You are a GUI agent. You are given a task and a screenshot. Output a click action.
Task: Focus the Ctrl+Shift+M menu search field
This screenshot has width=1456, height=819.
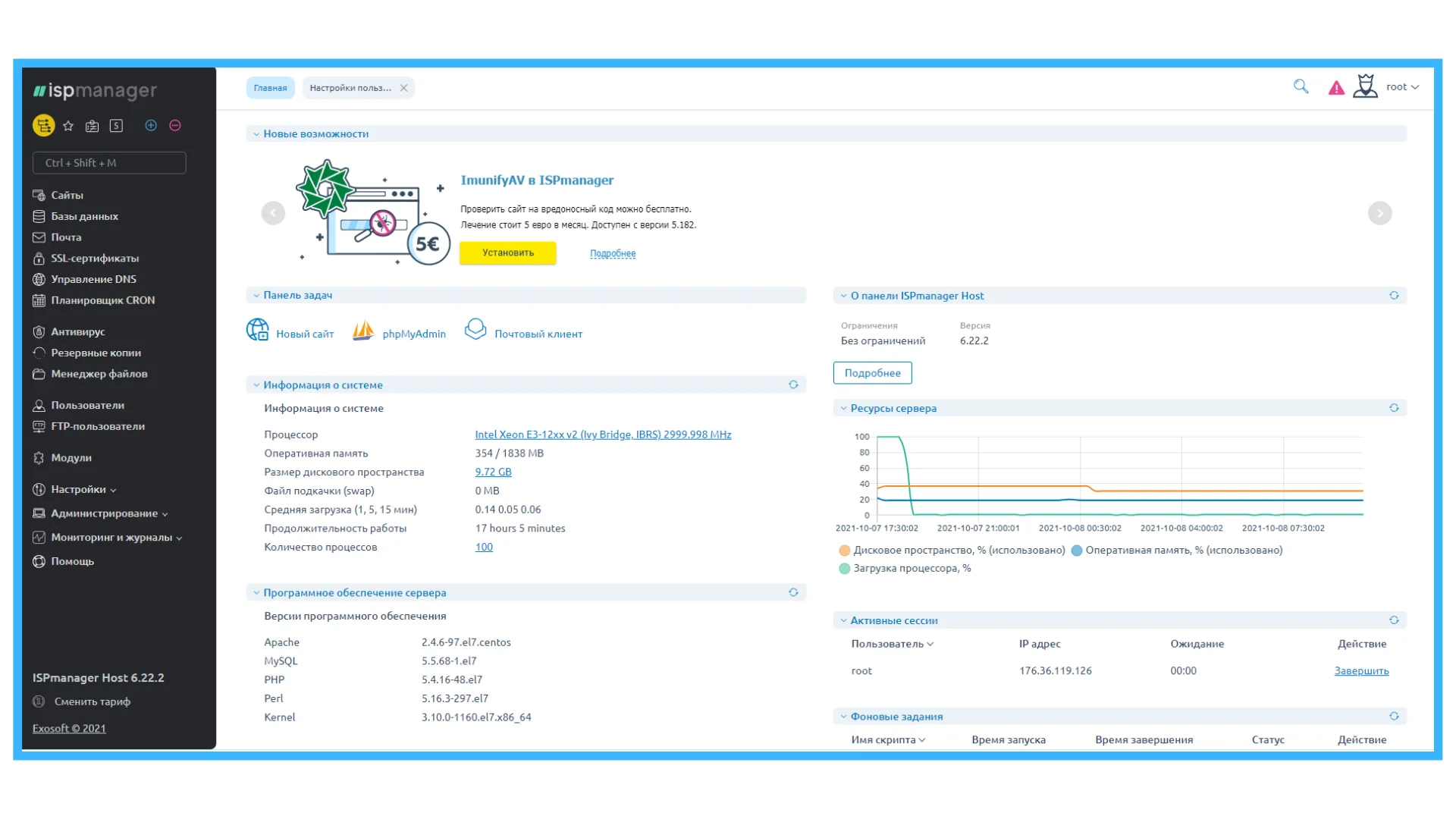(x=109, y=163)
